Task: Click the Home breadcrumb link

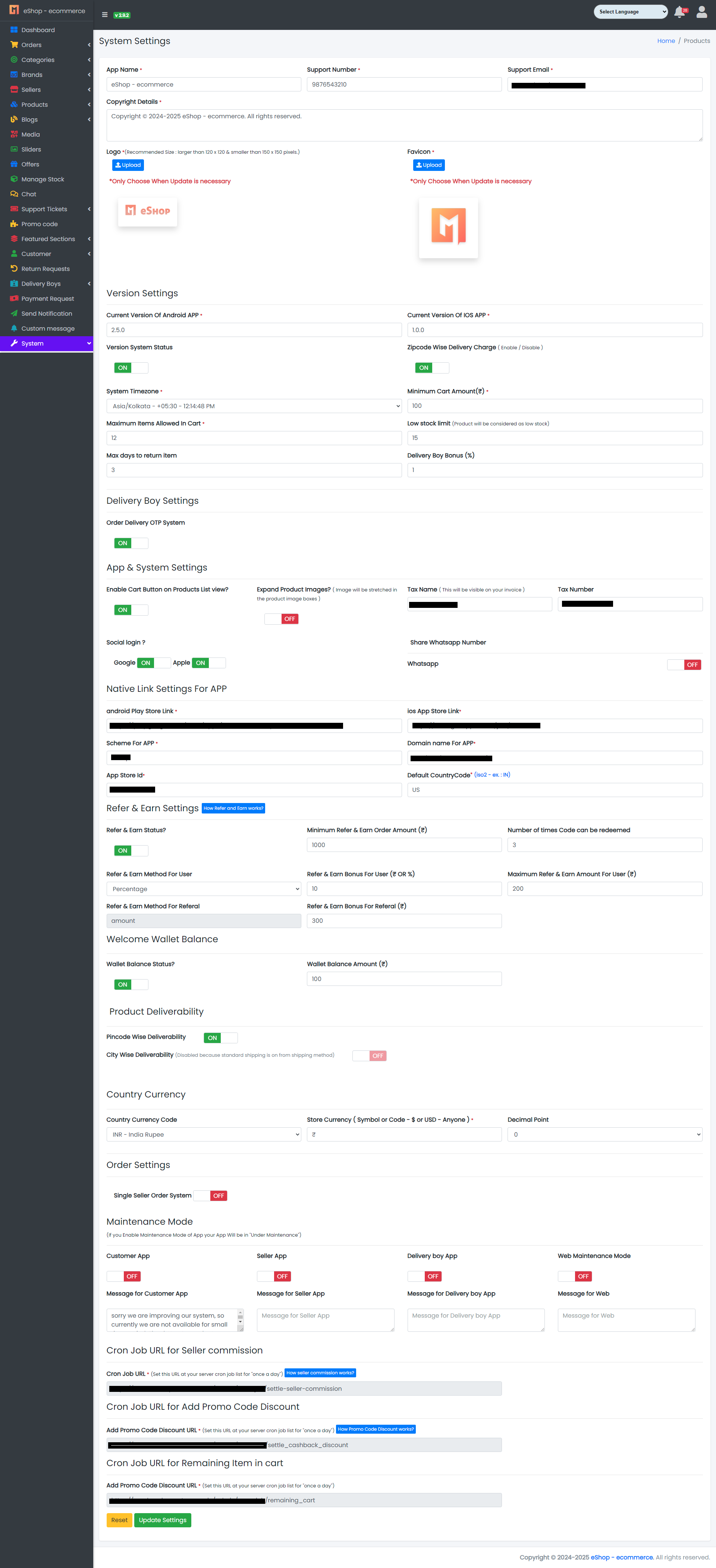Action: [x=666, y=41]
